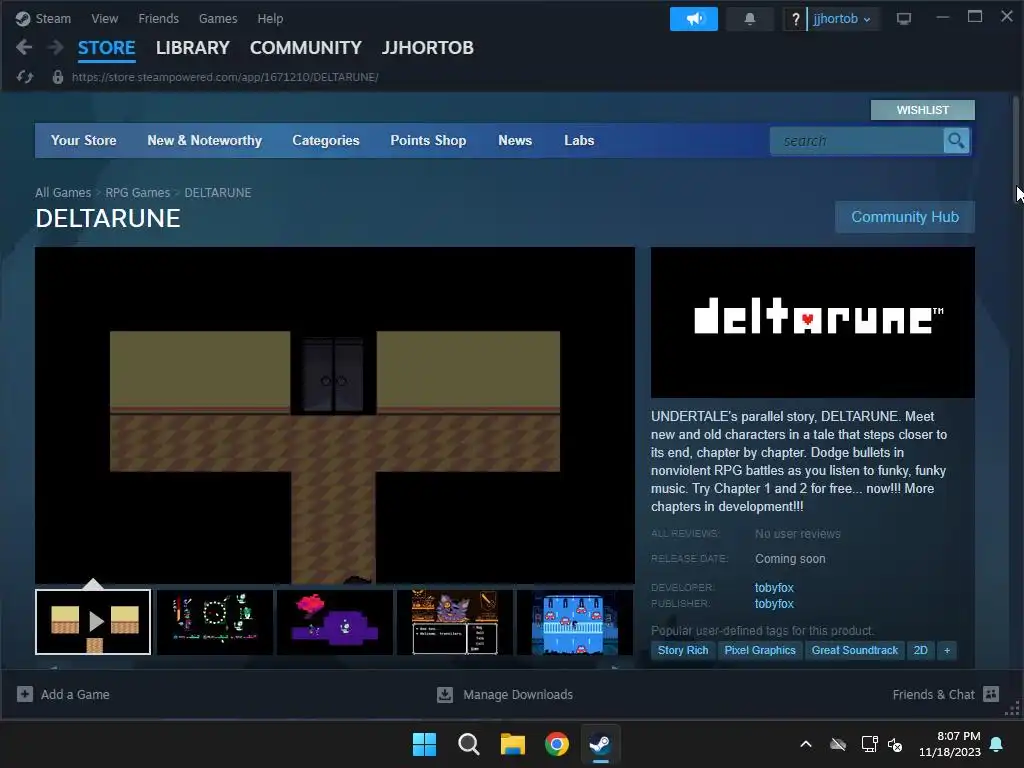
Task: Launch File Explorer from taskbar
Action: [513, 744]
